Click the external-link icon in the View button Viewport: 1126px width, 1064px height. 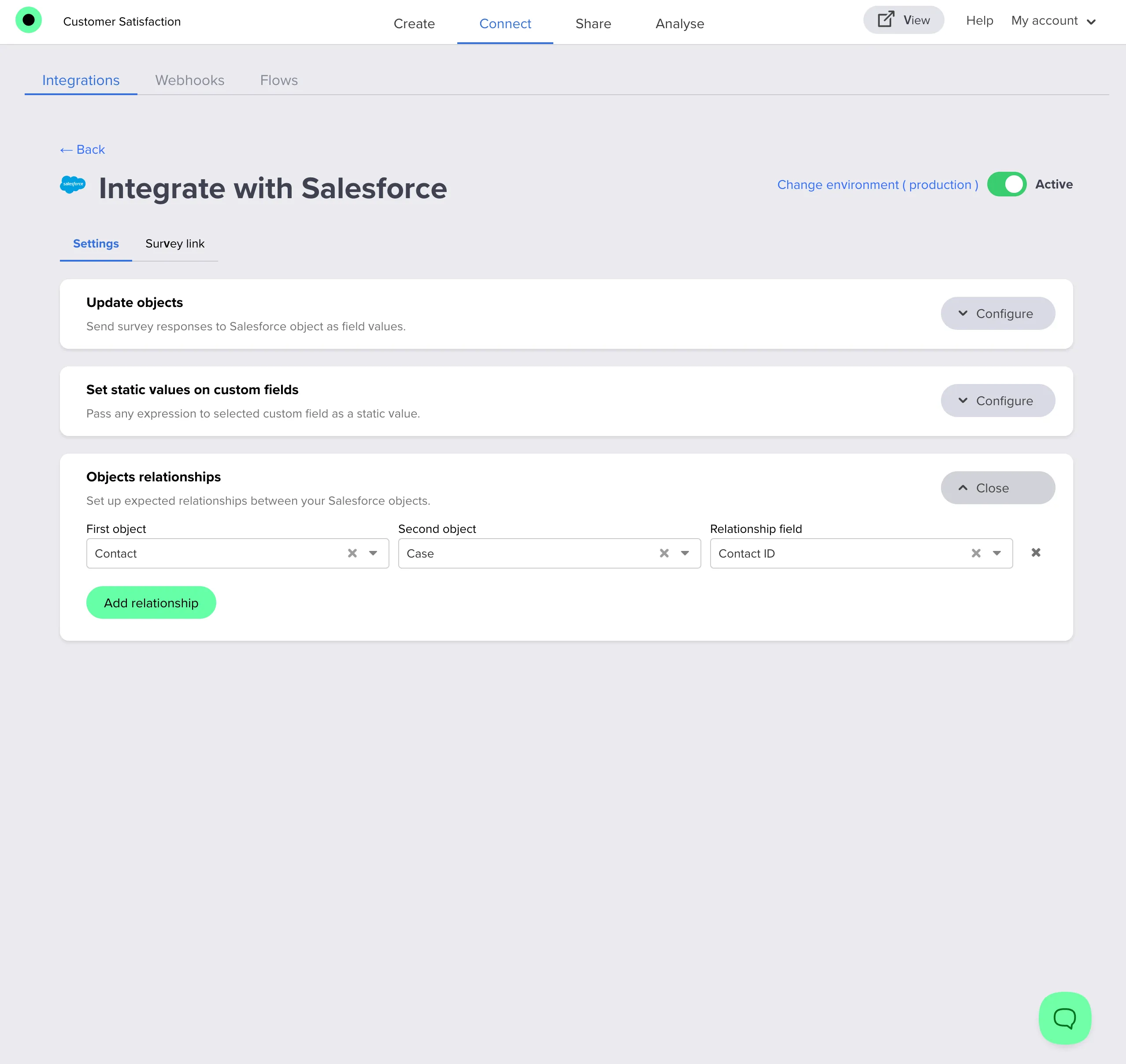point(885,18)
